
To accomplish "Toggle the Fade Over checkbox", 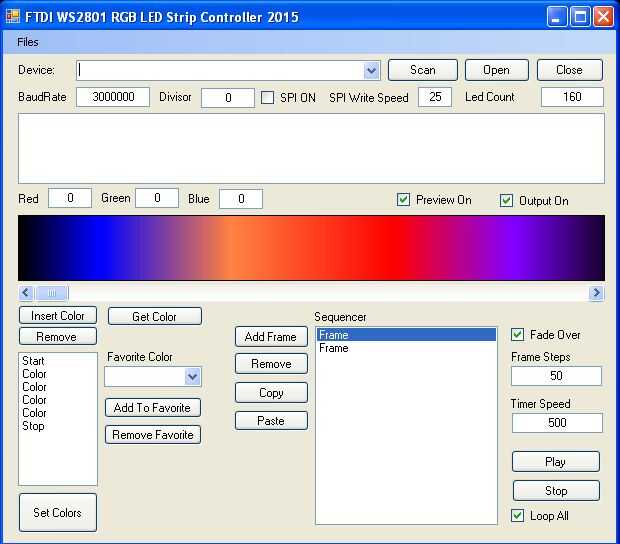I will (518, 335).
